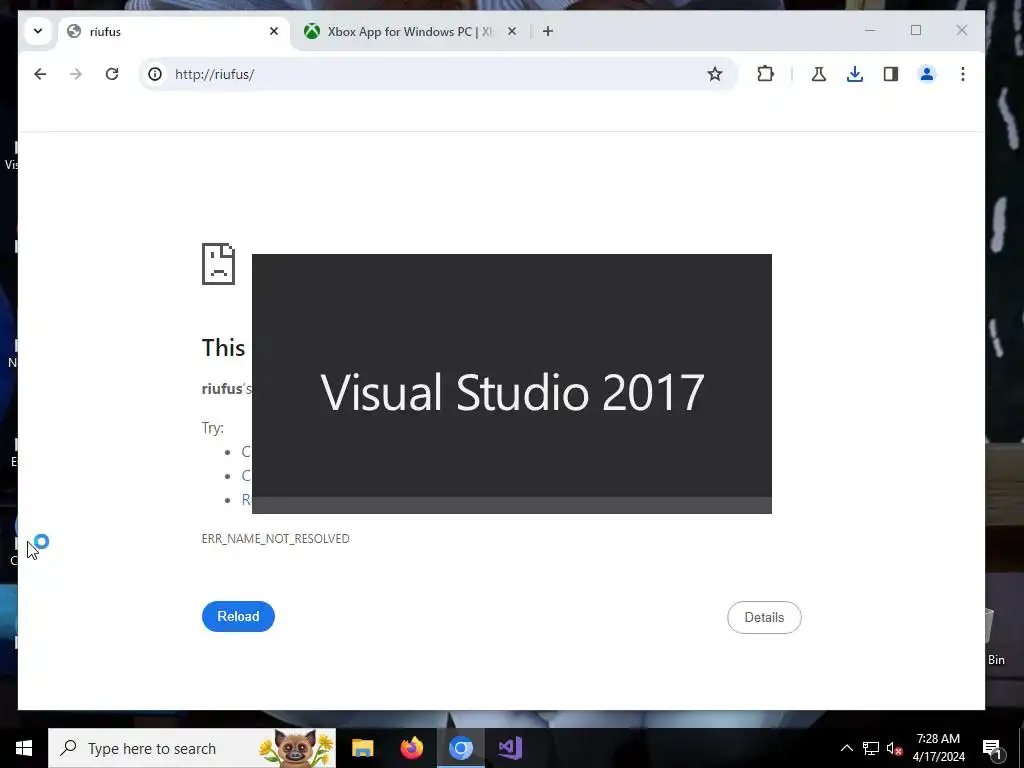Open a new browser tab
The height and width of the screenshot is (768, 1024).
click(x=547, y=31)
